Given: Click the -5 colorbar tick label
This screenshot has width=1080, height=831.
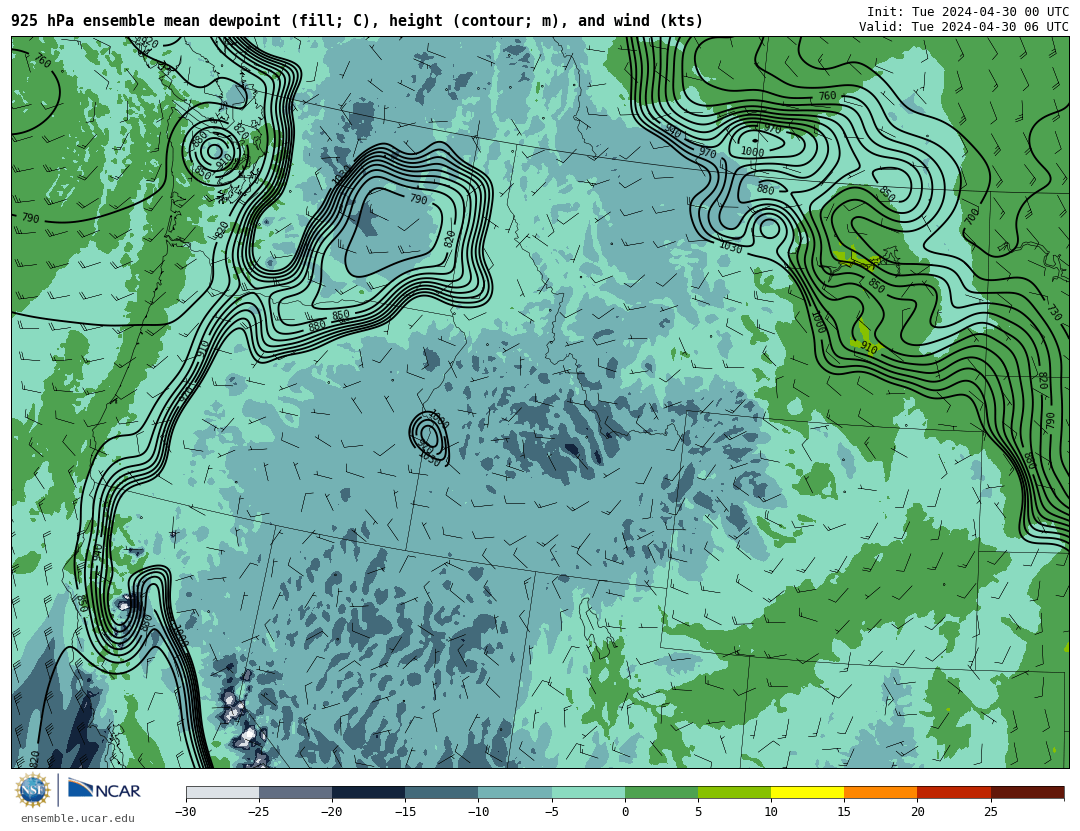Looking at the screenshot, I should pos(552,812).
